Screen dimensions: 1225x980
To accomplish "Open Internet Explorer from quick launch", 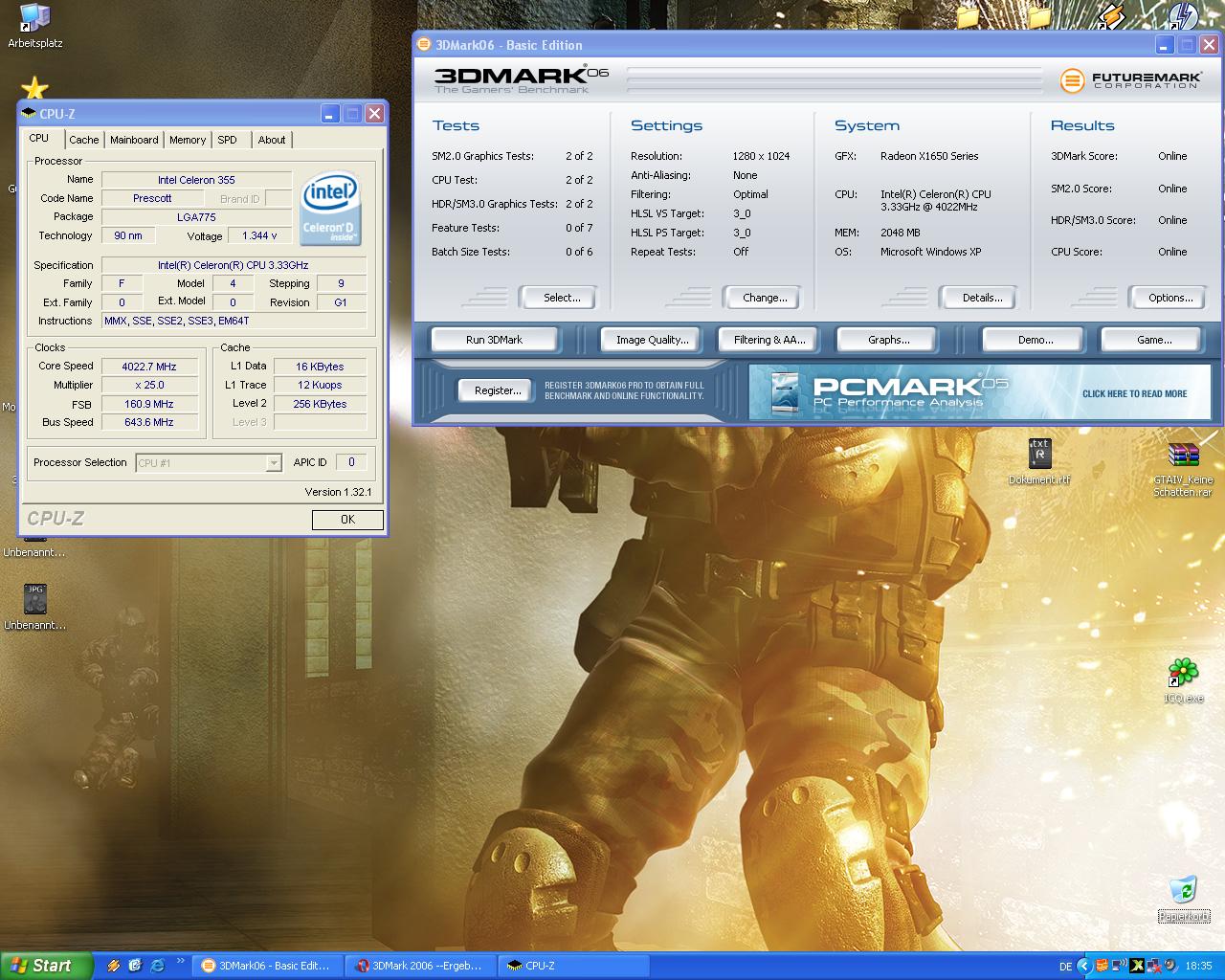I will (x=157, y=966).
